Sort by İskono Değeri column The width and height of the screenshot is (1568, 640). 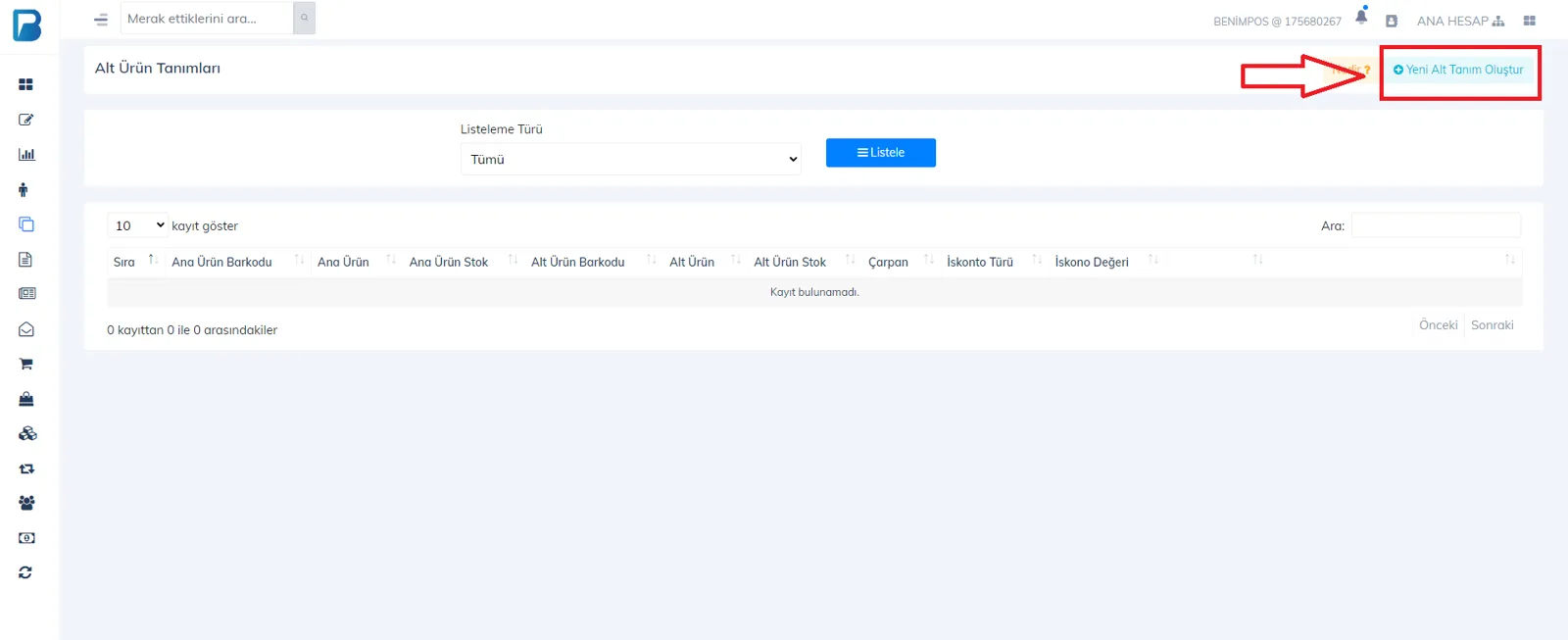[1106, 262]
